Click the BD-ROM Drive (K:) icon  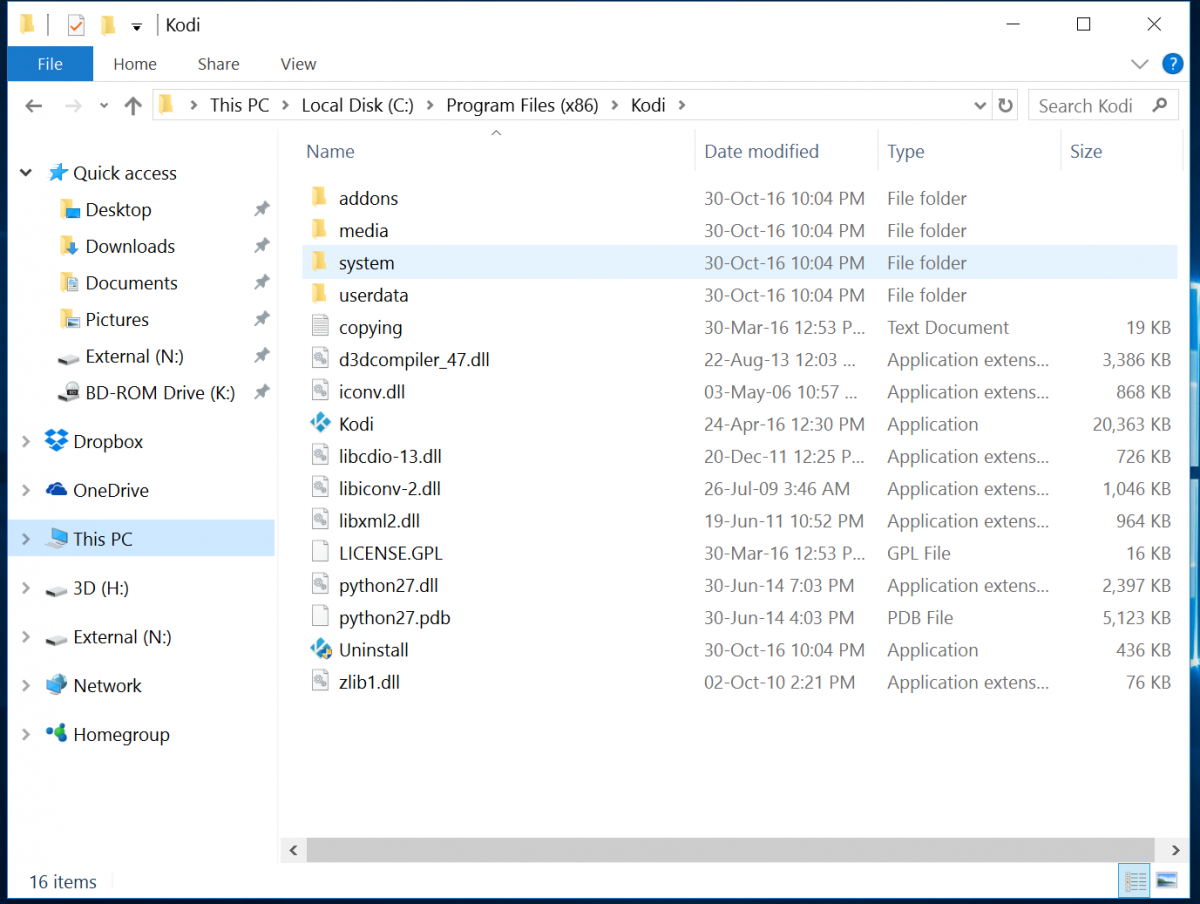(x=69, y=393)
